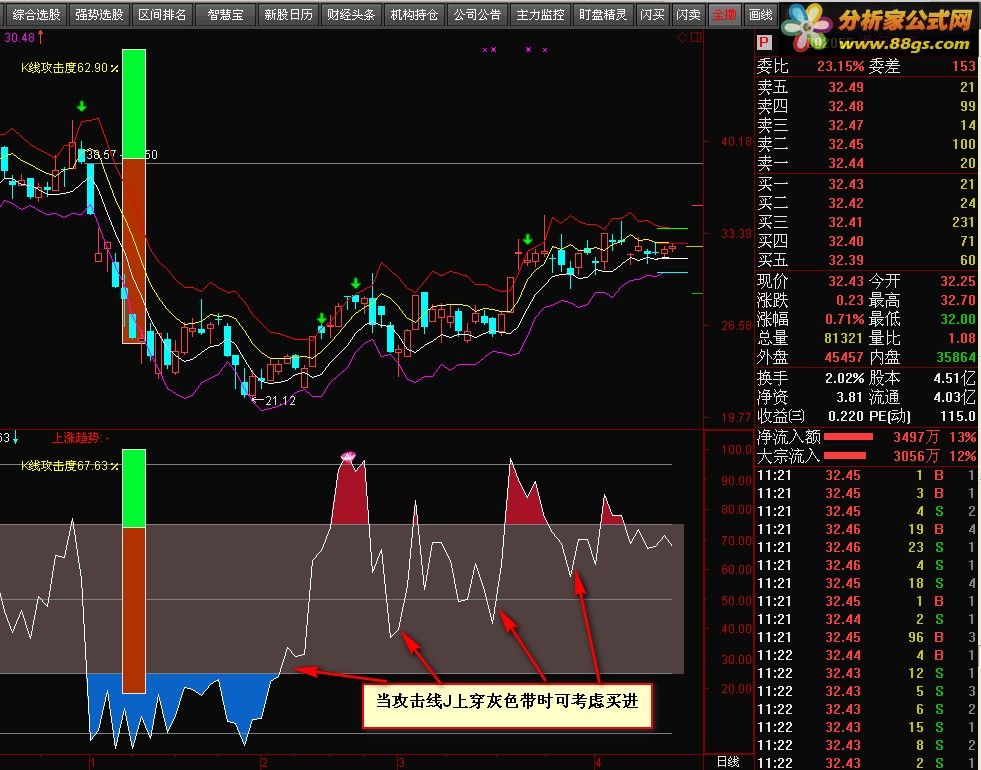This screenshot has height=770, width=981.
Task: Click the K线攻击度67.63% label in indicator pane
Action: tap(69, 466)
